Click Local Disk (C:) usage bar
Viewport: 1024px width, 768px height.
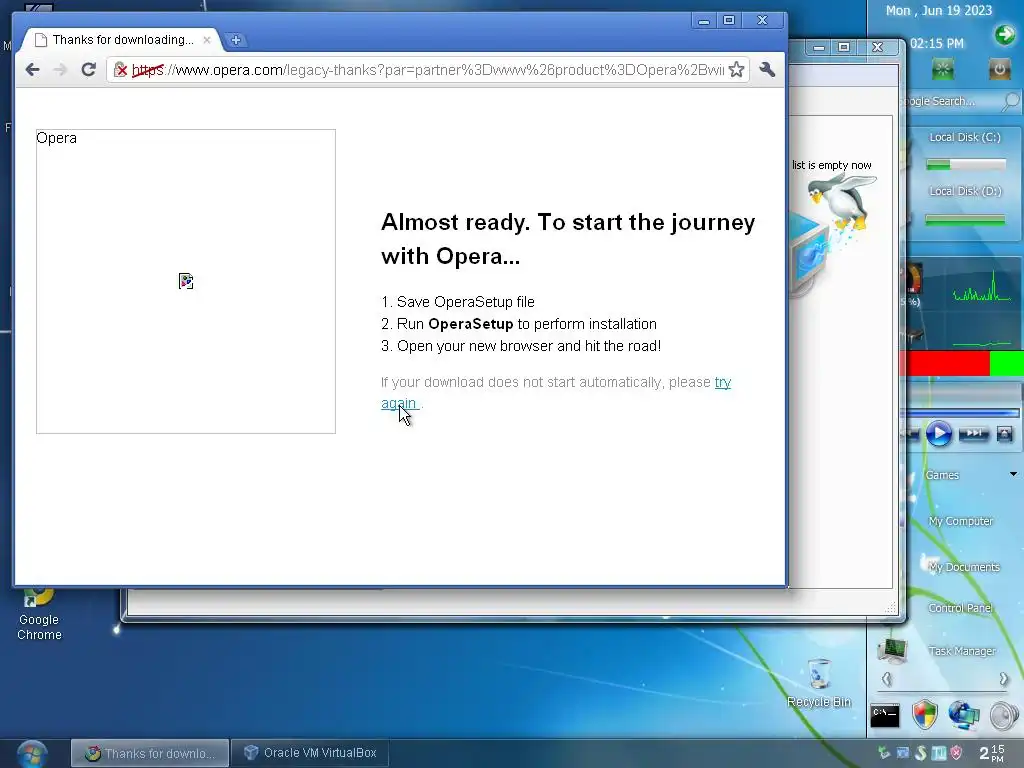tap(966, 165)
